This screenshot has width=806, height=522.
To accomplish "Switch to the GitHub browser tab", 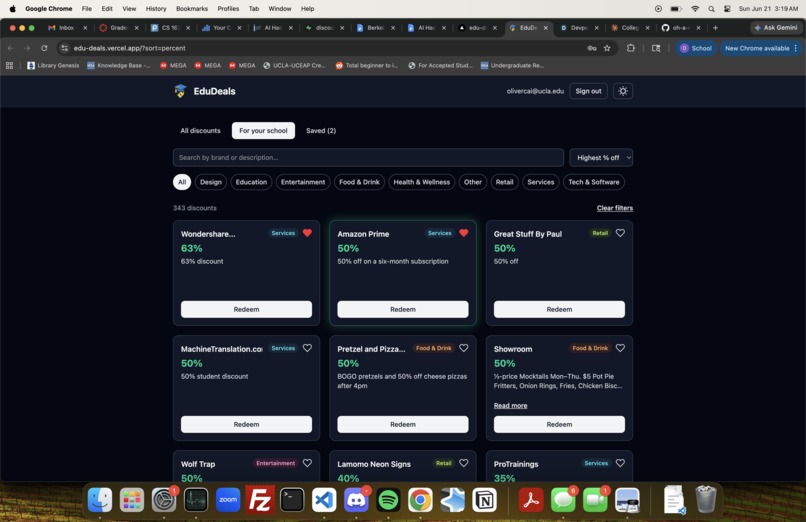I will (682, 28).
